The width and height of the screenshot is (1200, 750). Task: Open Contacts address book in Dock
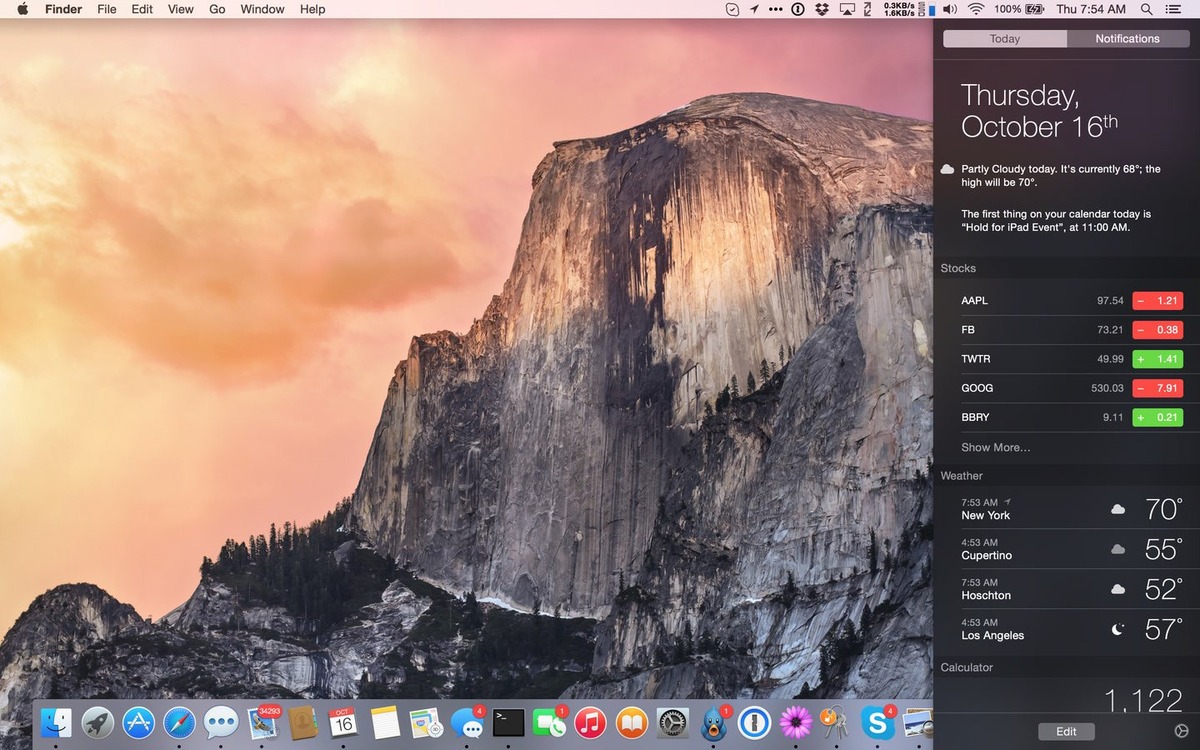(303, 722)
